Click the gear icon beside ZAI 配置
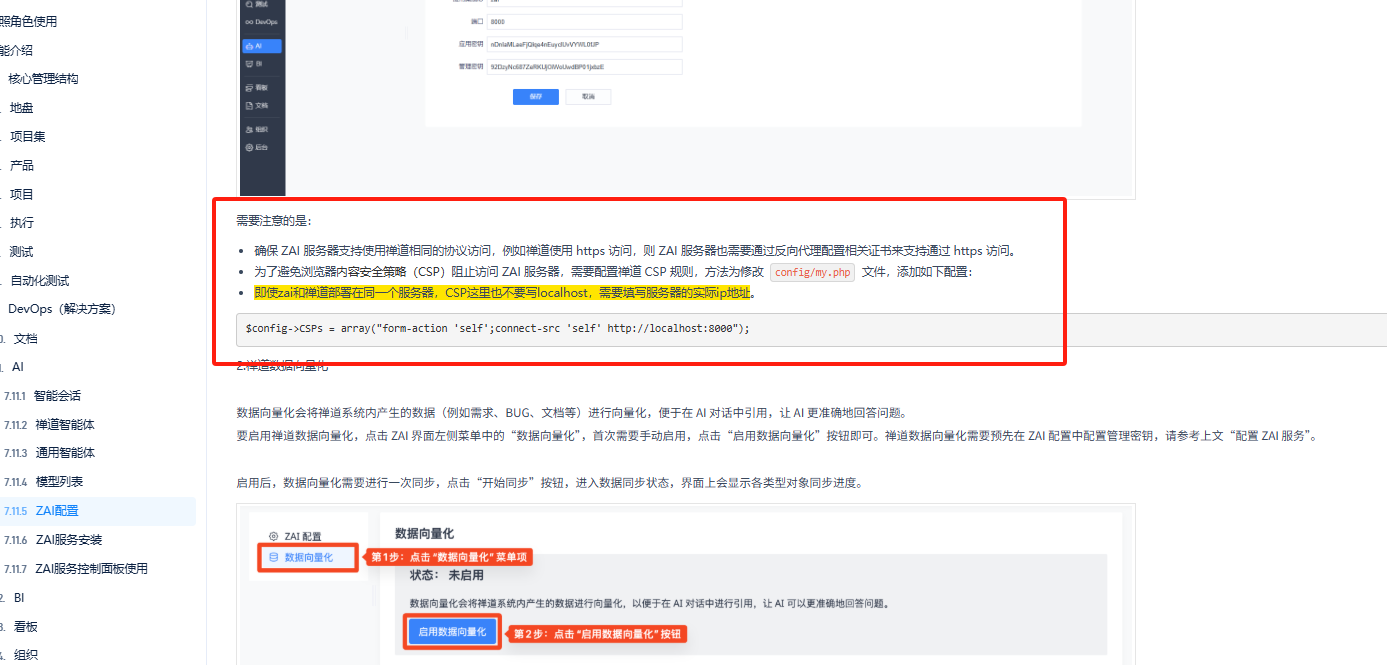The image size is (1387, 665). pyautogui.click(x=274, y=537)
